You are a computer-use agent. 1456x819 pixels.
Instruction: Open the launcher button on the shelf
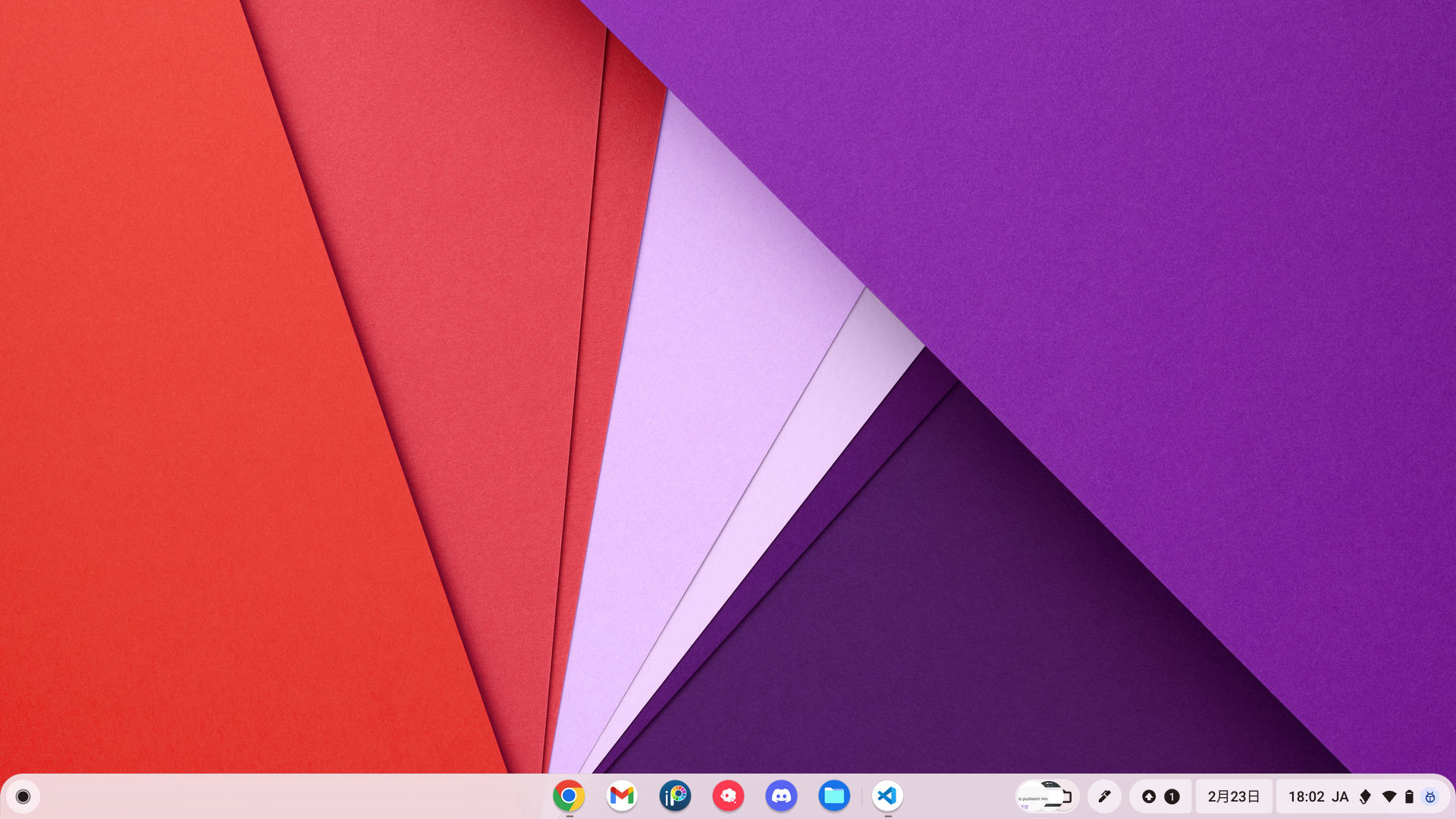click(23, 796)
